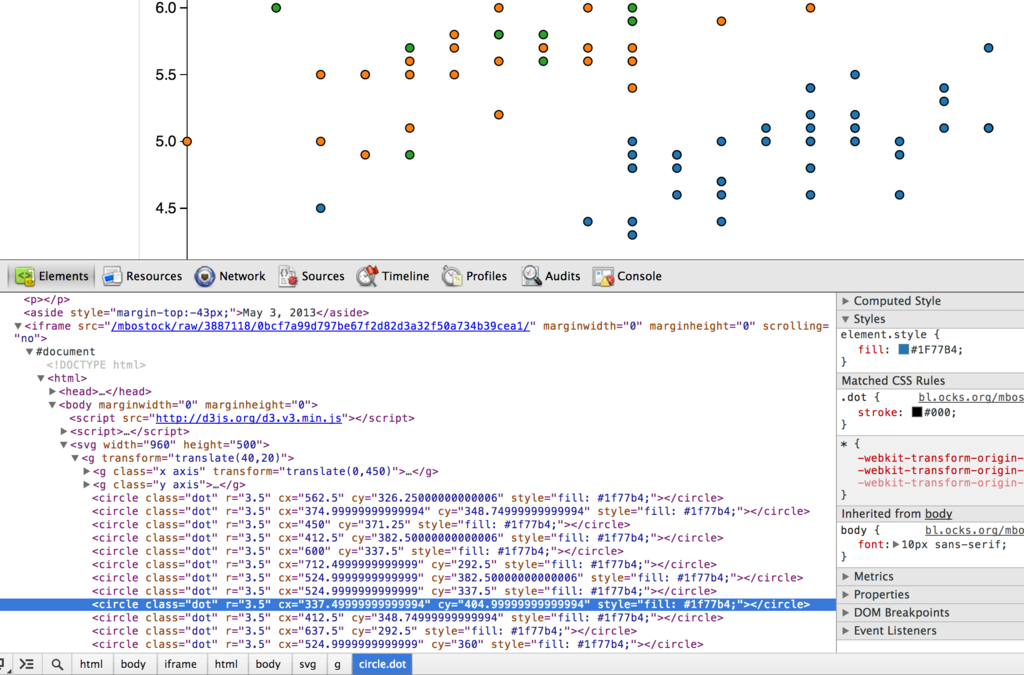The height and width of the screenshot is (675, 1024).
Task: Click the 5.5 y-axis label
Action: pos(166,74)
